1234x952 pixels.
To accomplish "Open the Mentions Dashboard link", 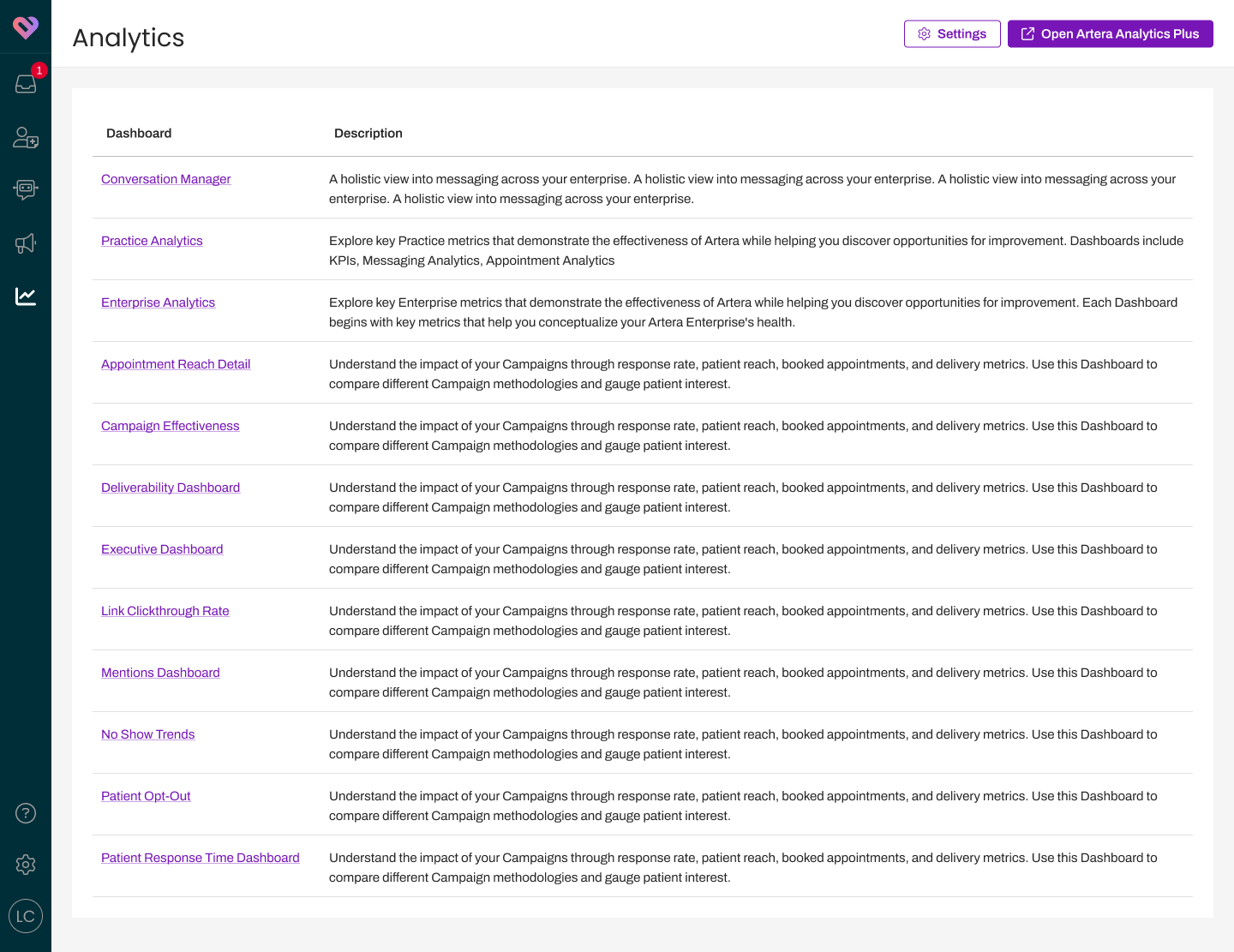I will tap(160, 673).
